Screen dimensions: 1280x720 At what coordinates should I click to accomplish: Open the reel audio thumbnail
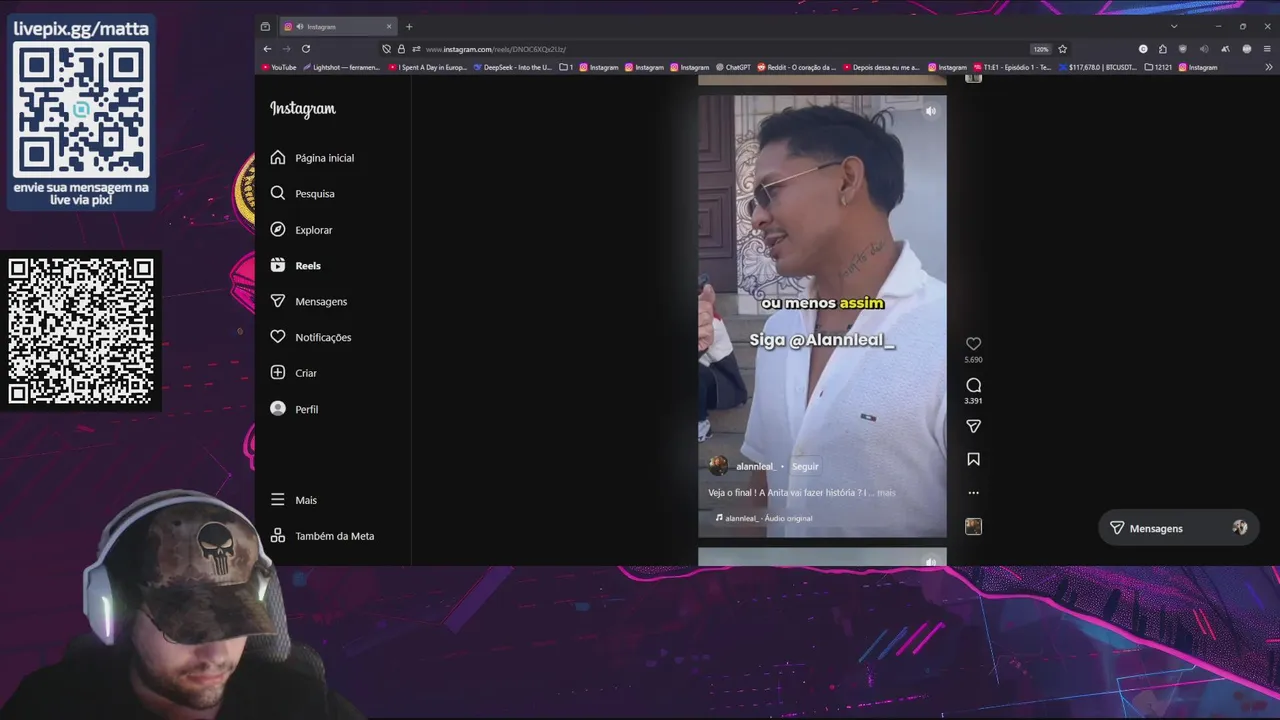point(973,526)
